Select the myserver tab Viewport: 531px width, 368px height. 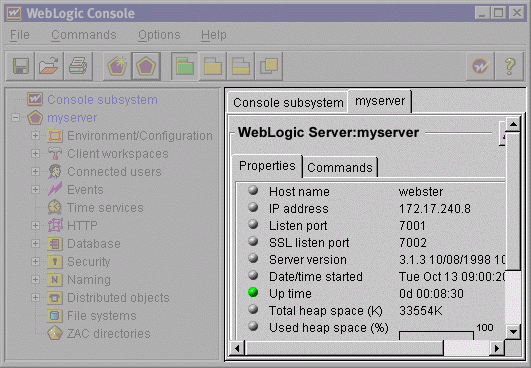(380, 101)
